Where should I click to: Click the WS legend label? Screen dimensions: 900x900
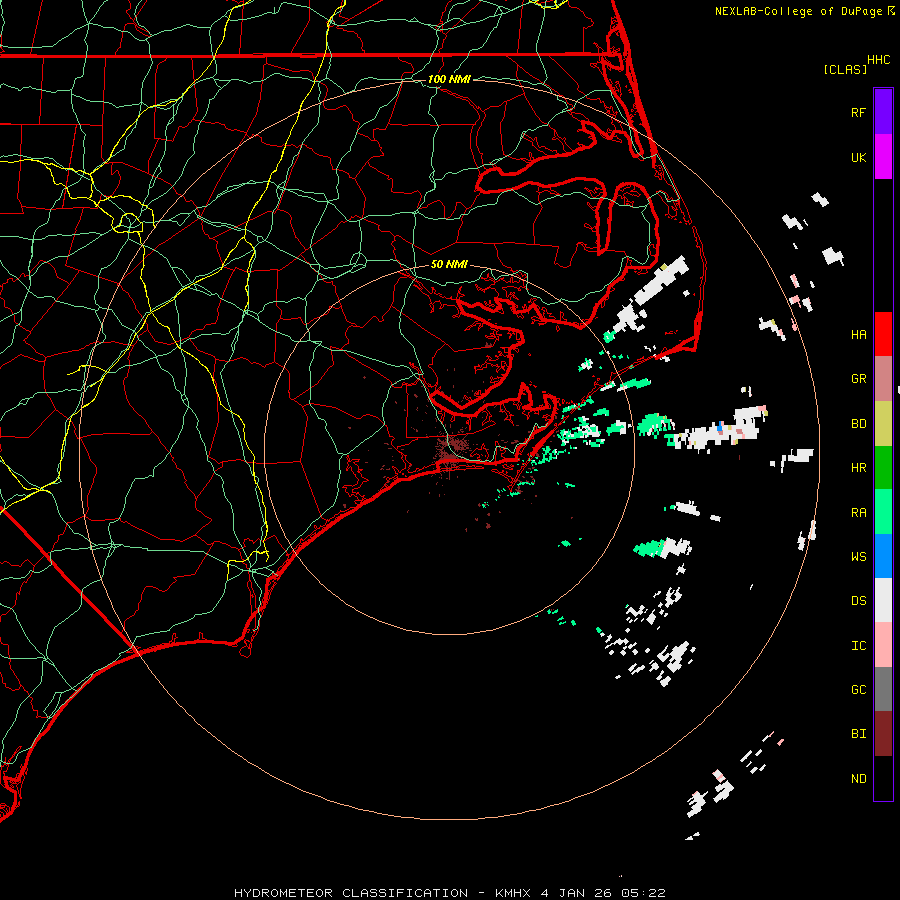[858, 556]
